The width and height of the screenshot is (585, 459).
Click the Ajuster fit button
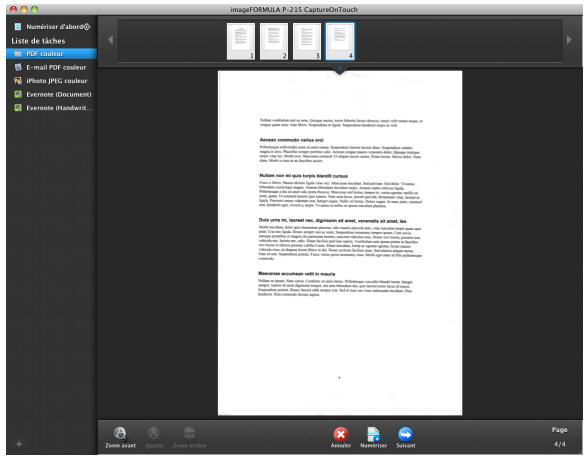coord(154,437)
